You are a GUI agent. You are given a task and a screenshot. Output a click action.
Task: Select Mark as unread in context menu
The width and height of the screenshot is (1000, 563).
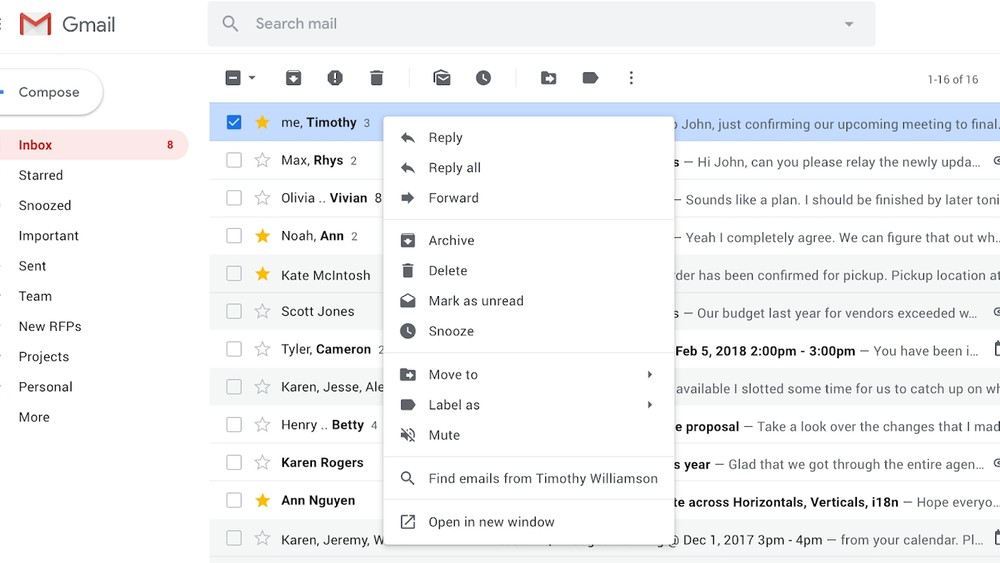(x=475, y=301)
